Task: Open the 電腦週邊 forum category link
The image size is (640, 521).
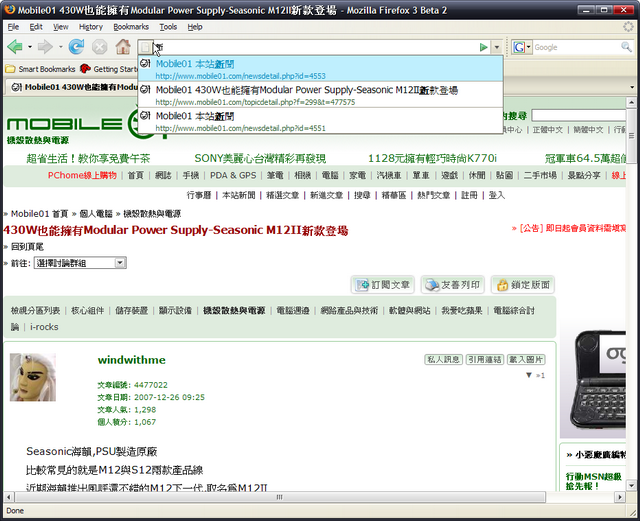Action: click(293, 311)
